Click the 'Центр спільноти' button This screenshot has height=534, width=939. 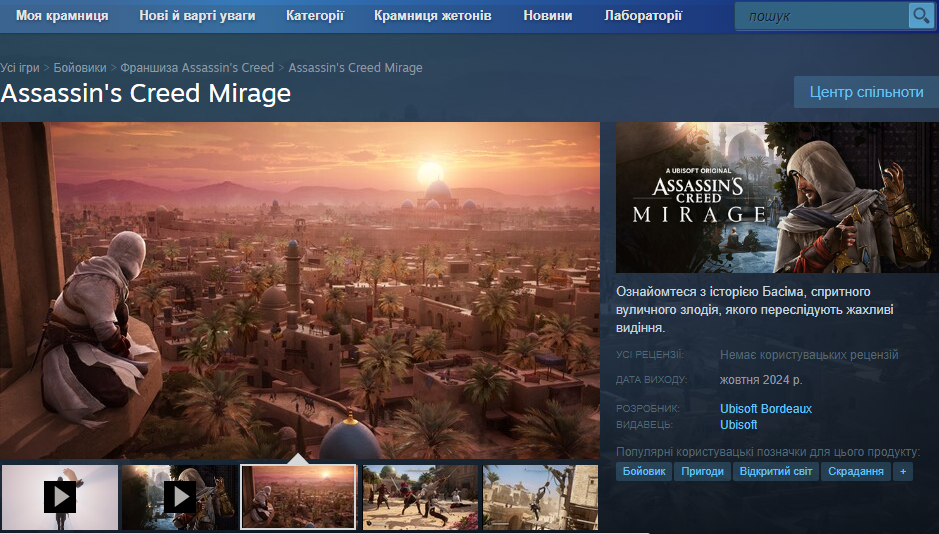point(866,92)
